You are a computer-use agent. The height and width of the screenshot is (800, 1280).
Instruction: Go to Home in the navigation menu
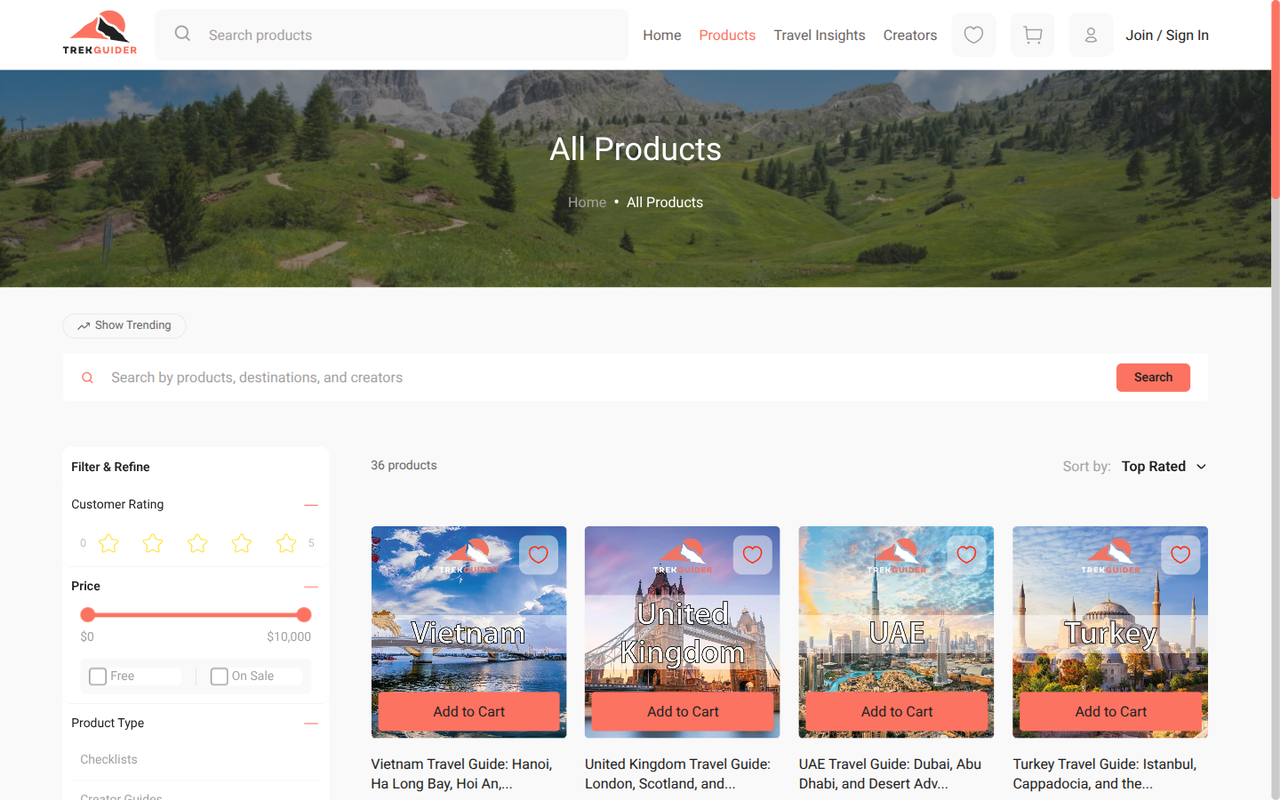point(662,35)
